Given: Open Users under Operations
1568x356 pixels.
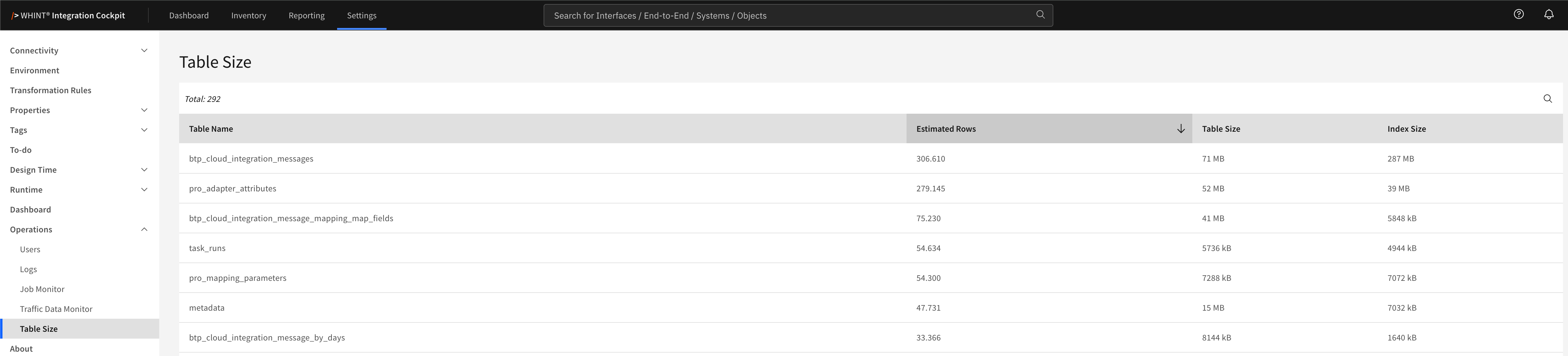Looking at the screenshot, I should pyautogui.click(x=79, y=249).
